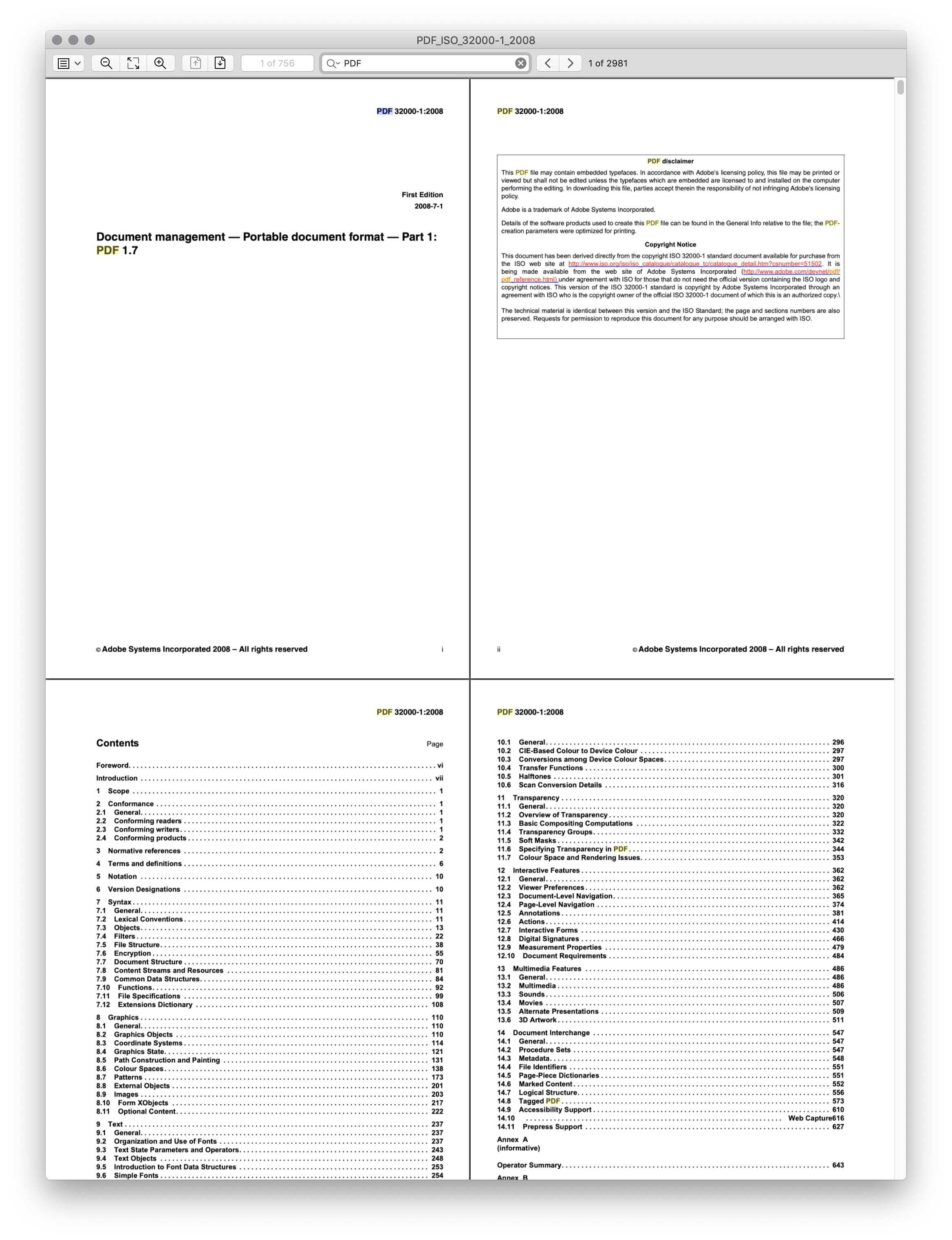
Task: Click the sidebar toggle panel icon
Action: (69, 64)
